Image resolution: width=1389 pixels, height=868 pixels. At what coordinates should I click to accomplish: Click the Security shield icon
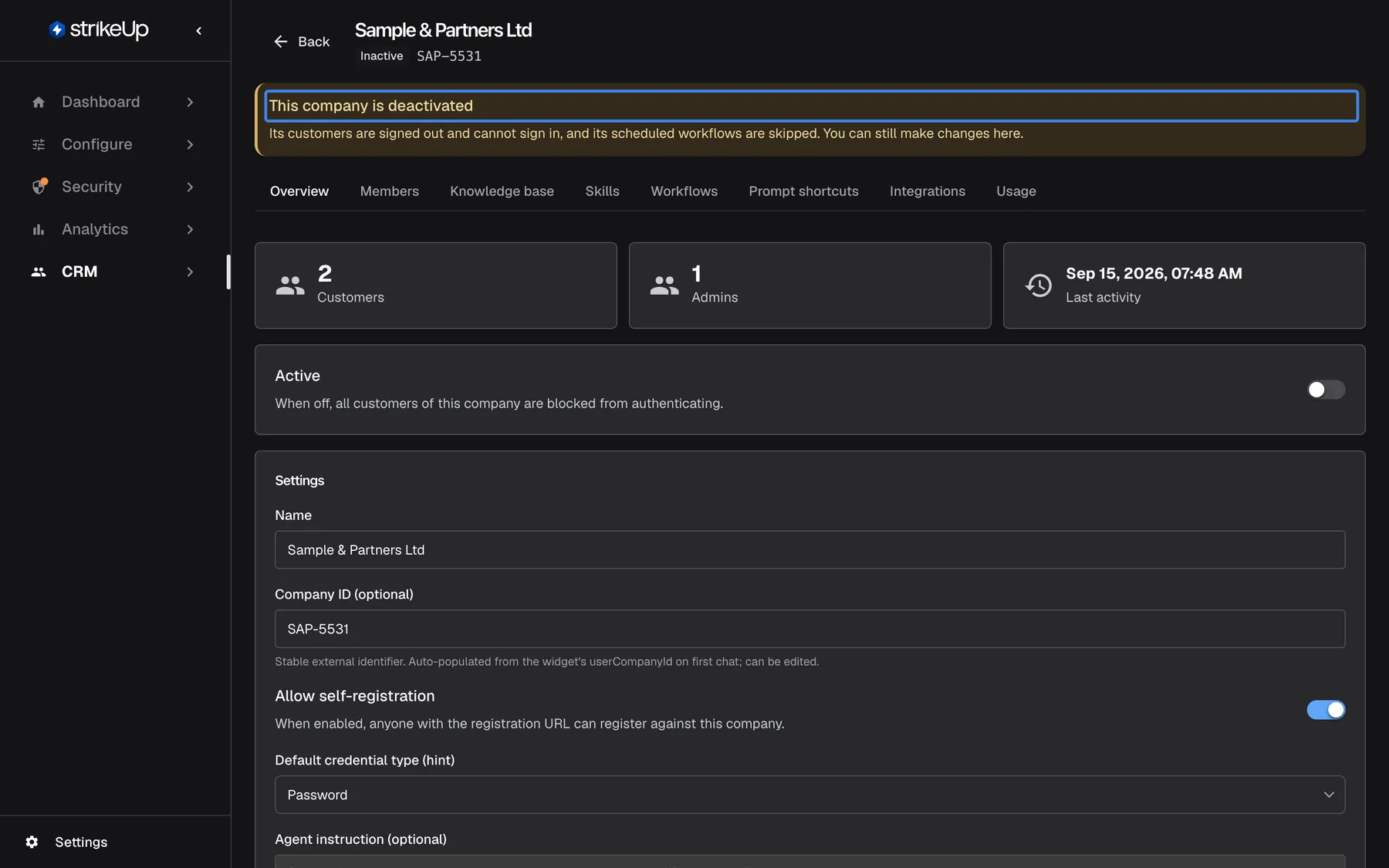(39, 187)
